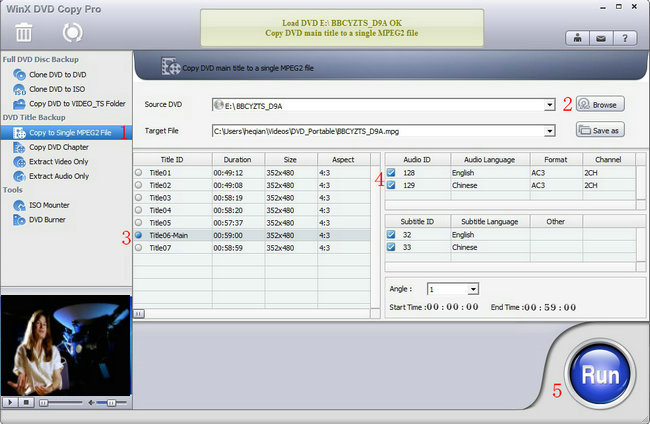Image resolution: width=650 pixels, height=424 pixels.
Task: Open the Target File dropdown
Action: [x=550, y=131]
